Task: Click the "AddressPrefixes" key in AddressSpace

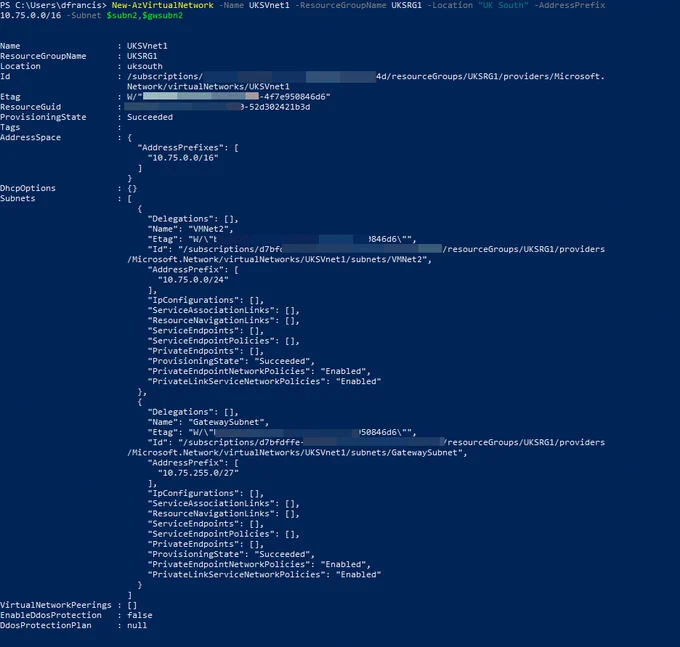Action: [x=183, y=147]
